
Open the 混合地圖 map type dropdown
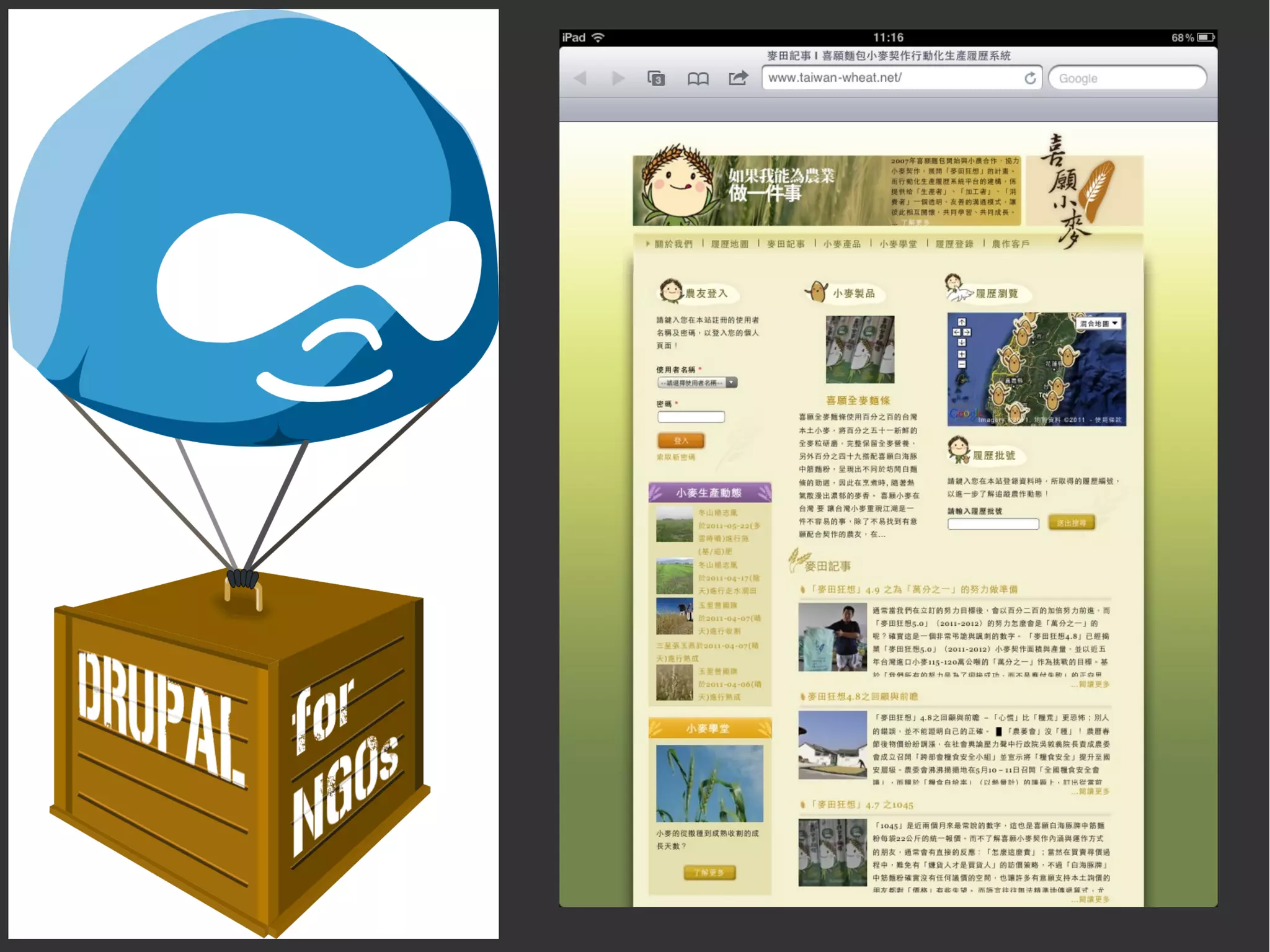pos(1099,323)
